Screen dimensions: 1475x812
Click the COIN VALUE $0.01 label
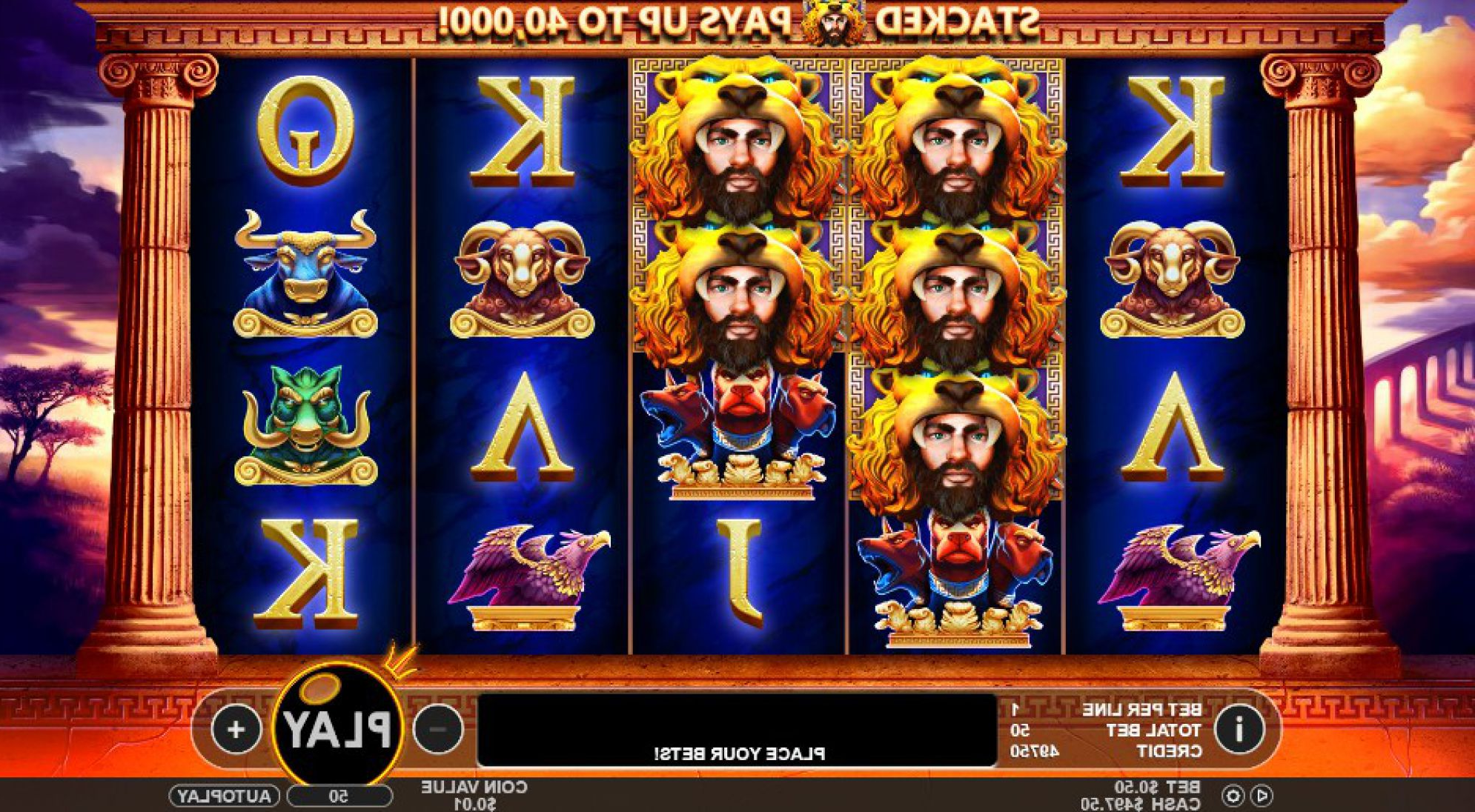[474, 795]
